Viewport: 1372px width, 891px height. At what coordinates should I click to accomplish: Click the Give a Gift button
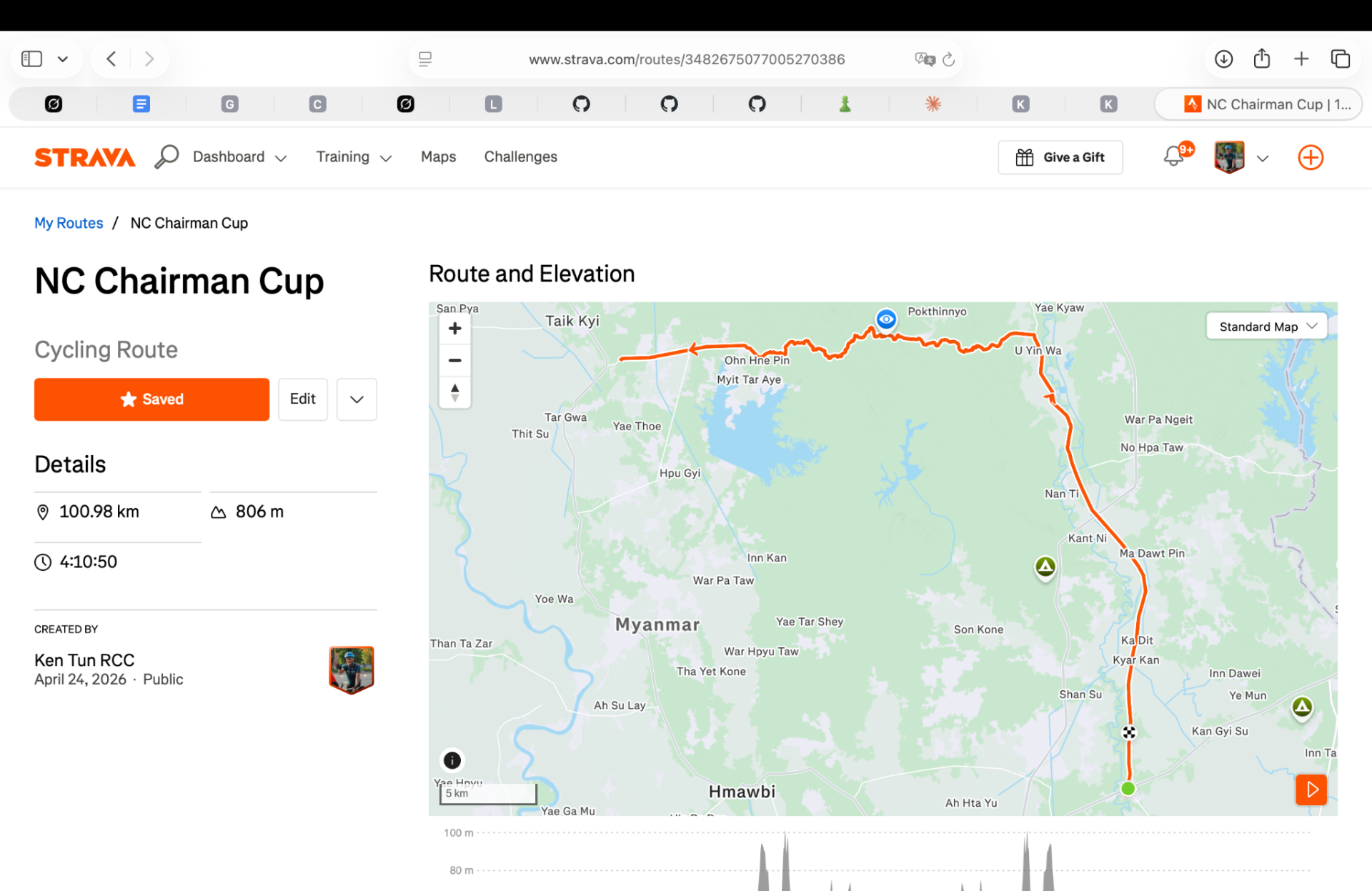point(1060,157)
